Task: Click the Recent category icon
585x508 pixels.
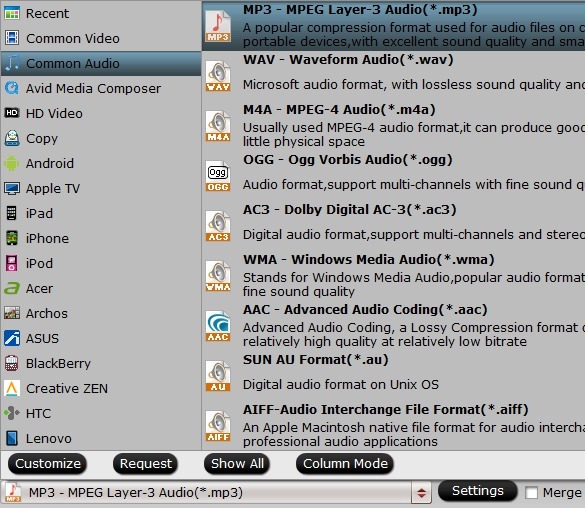Action: 12,13
